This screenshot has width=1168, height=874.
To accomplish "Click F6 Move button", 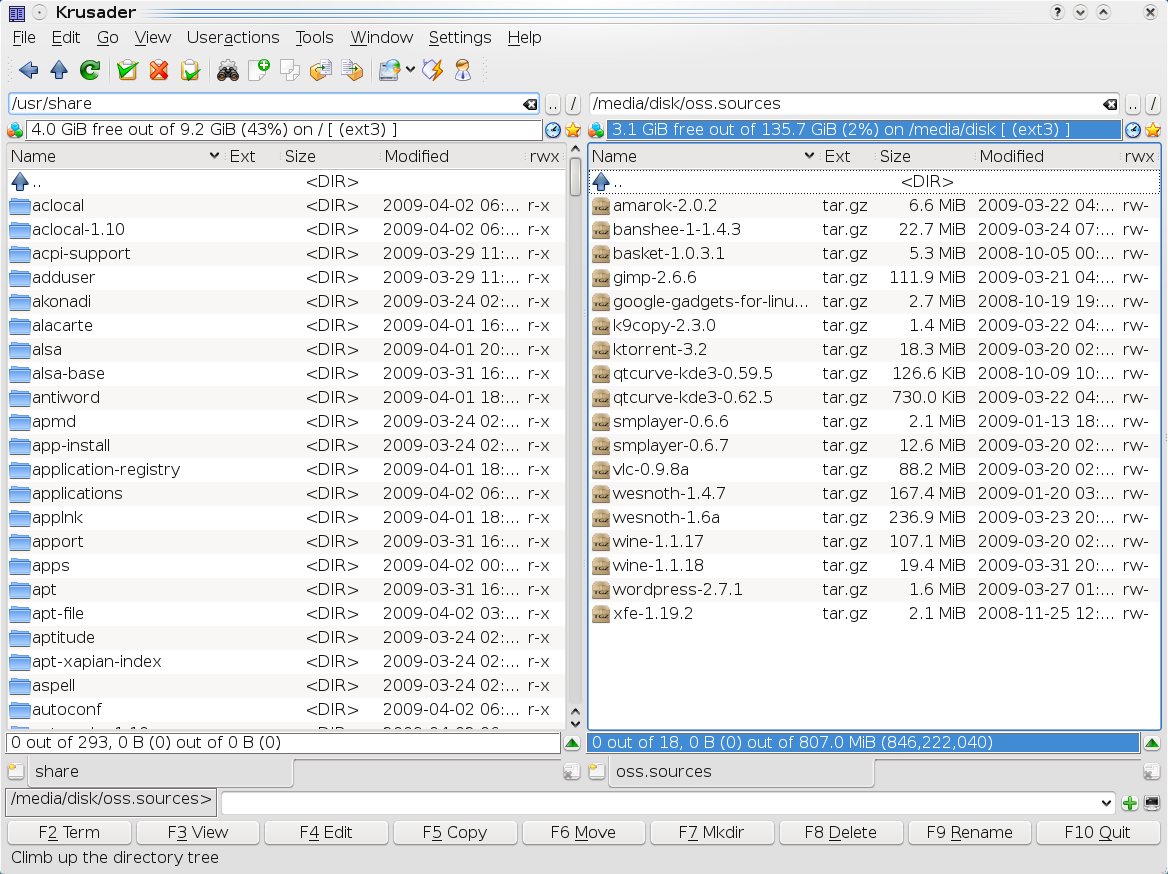I will [x=583, y=832].
